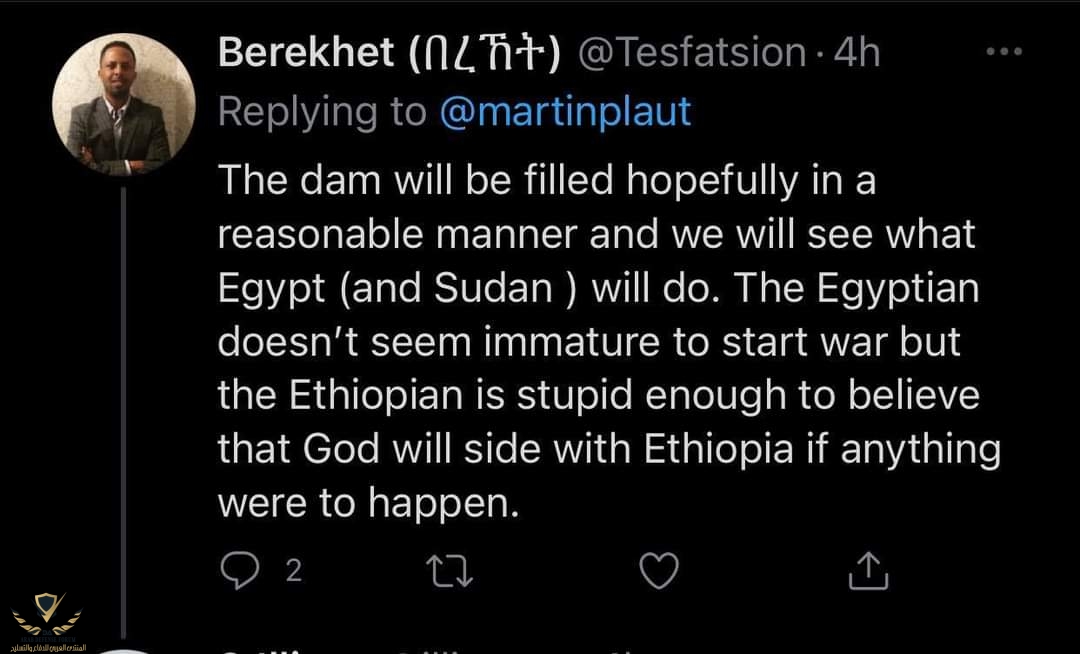Like the tweet with the heart icon

(x=658, y=571)
